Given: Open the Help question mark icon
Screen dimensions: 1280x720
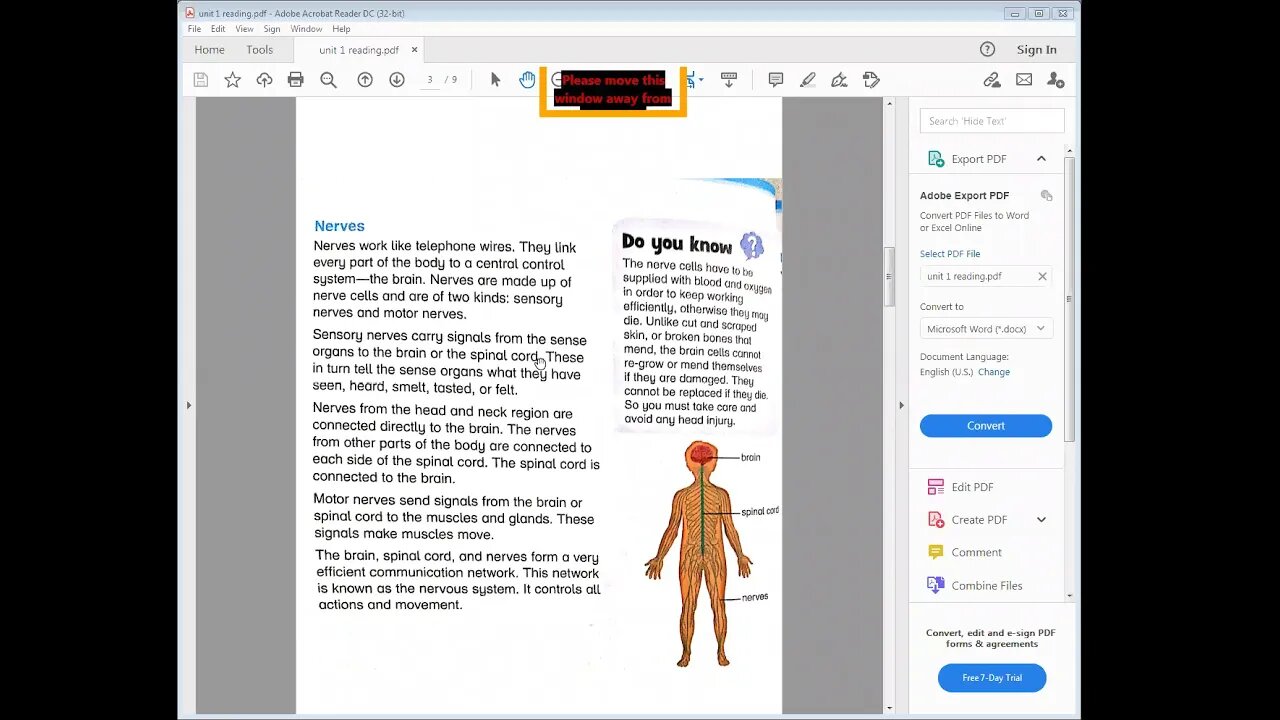Looking at the screenshot, I should (988, 49).
